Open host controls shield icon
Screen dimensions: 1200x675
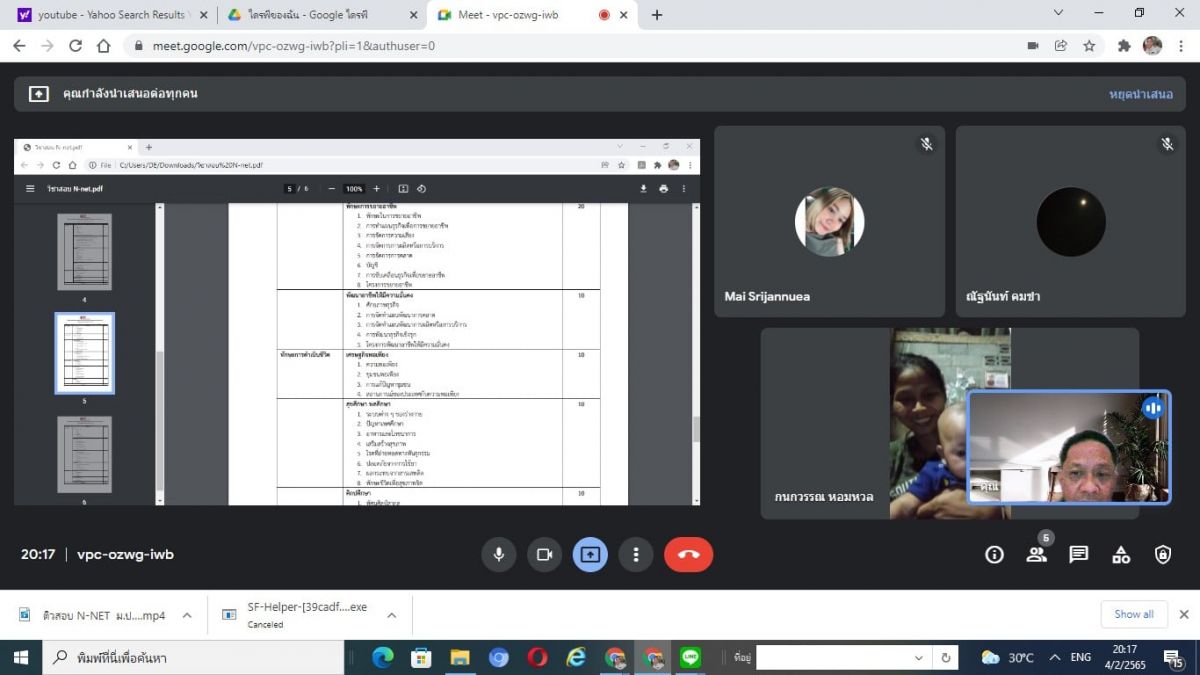pos(1162,554)
